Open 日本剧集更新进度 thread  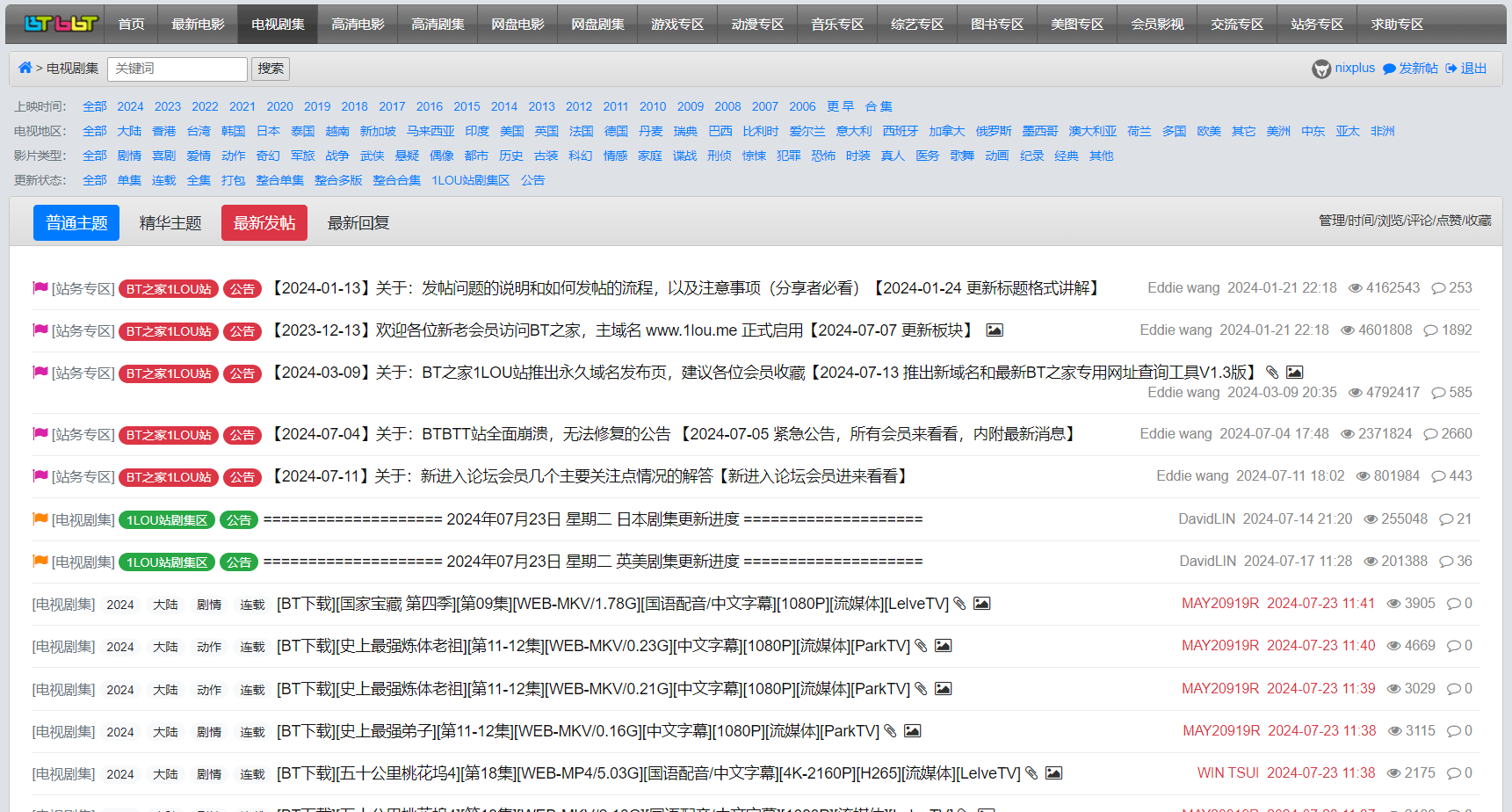(593, 519)
